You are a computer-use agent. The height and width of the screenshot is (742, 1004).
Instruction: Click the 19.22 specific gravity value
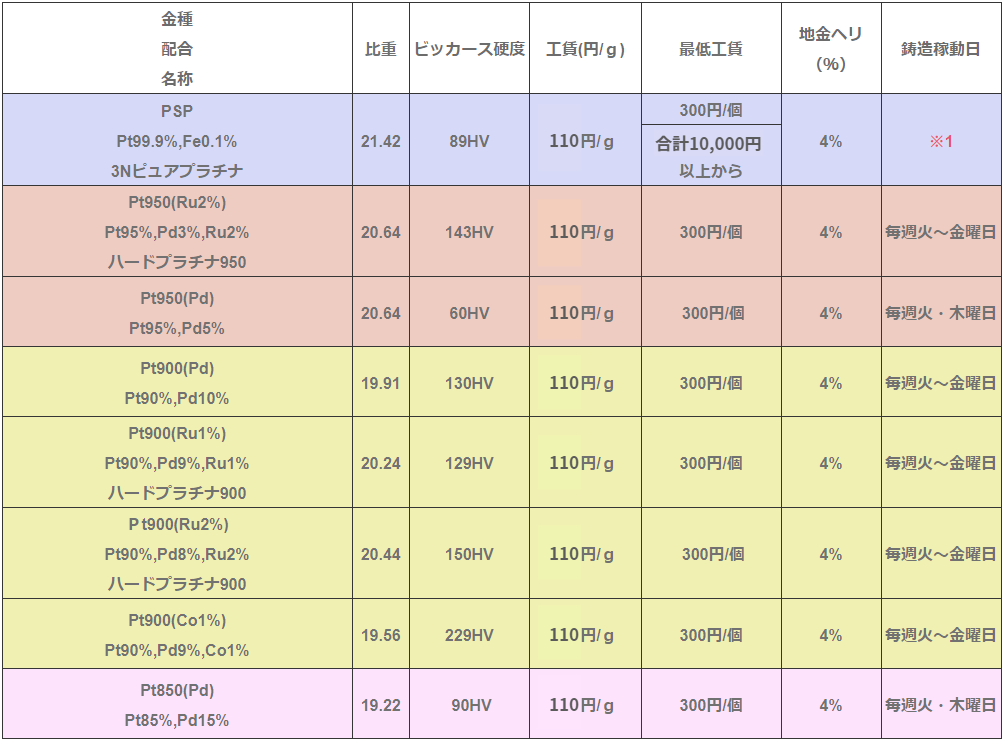point(380,705)
